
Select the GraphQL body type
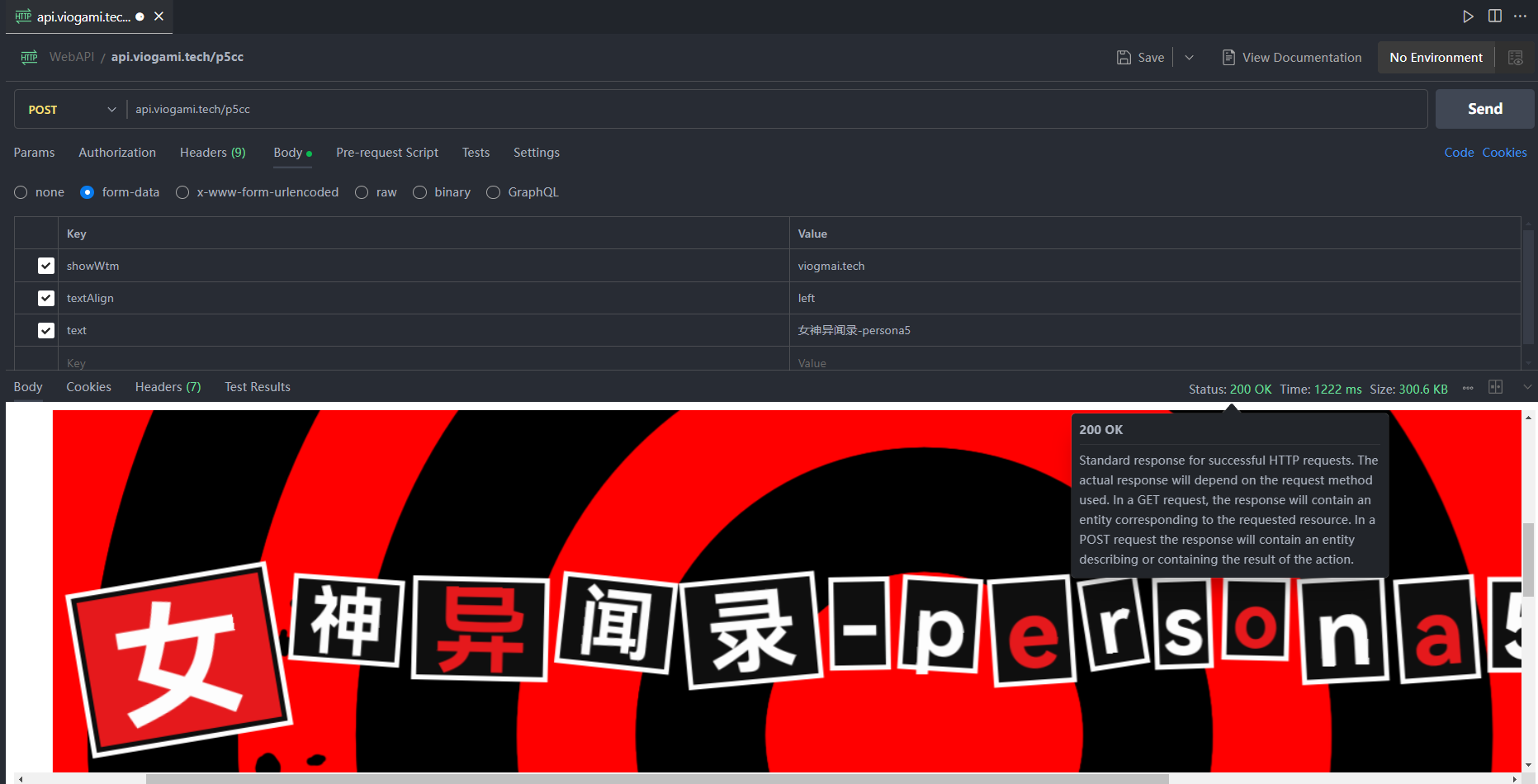click(x=493, y=192)
